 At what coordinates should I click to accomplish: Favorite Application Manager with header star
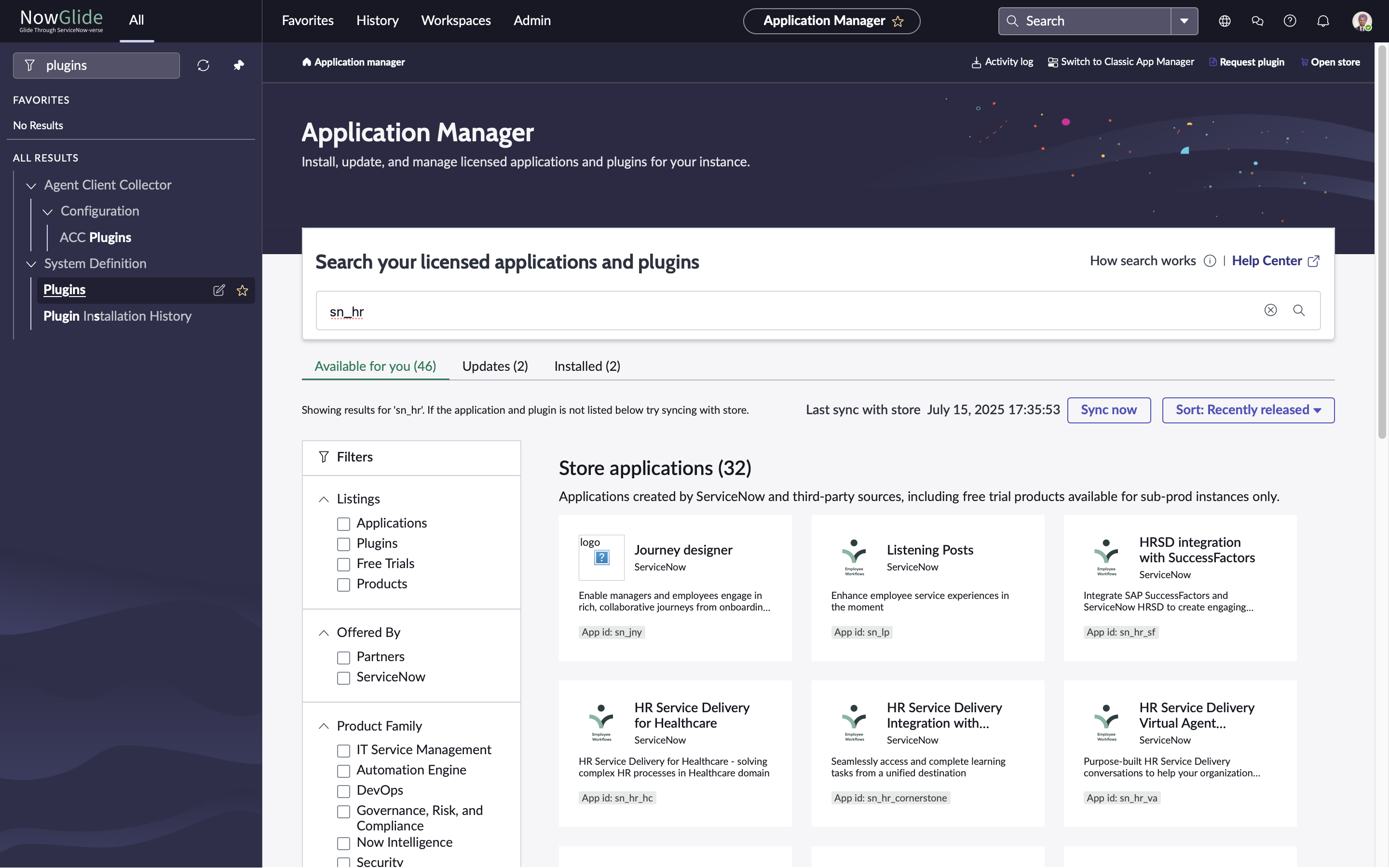[898, 21]
